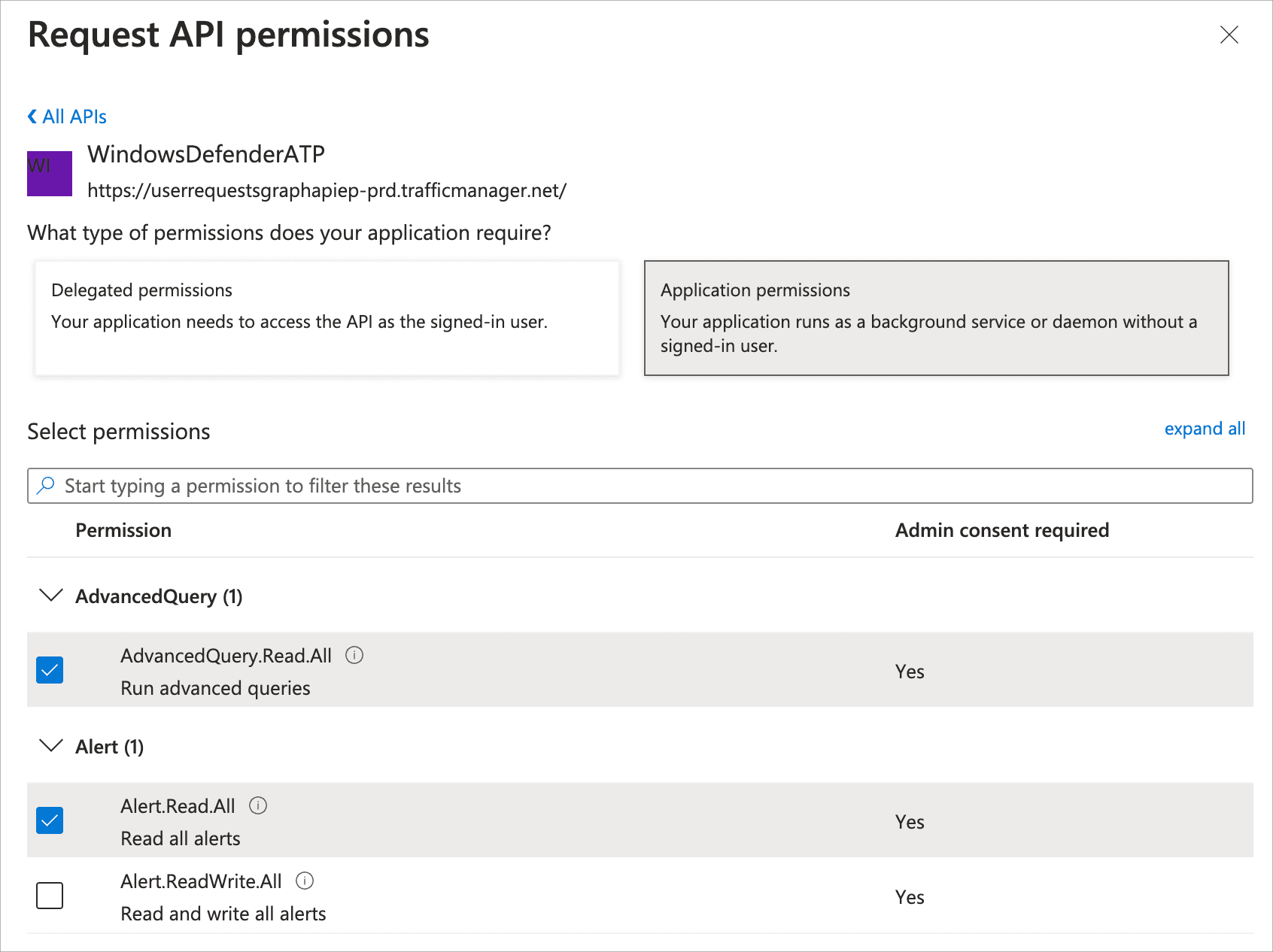View info for Alert.ReadWrite.All permission
Screen dimensions: 1273x952
[x=305, y=881]
